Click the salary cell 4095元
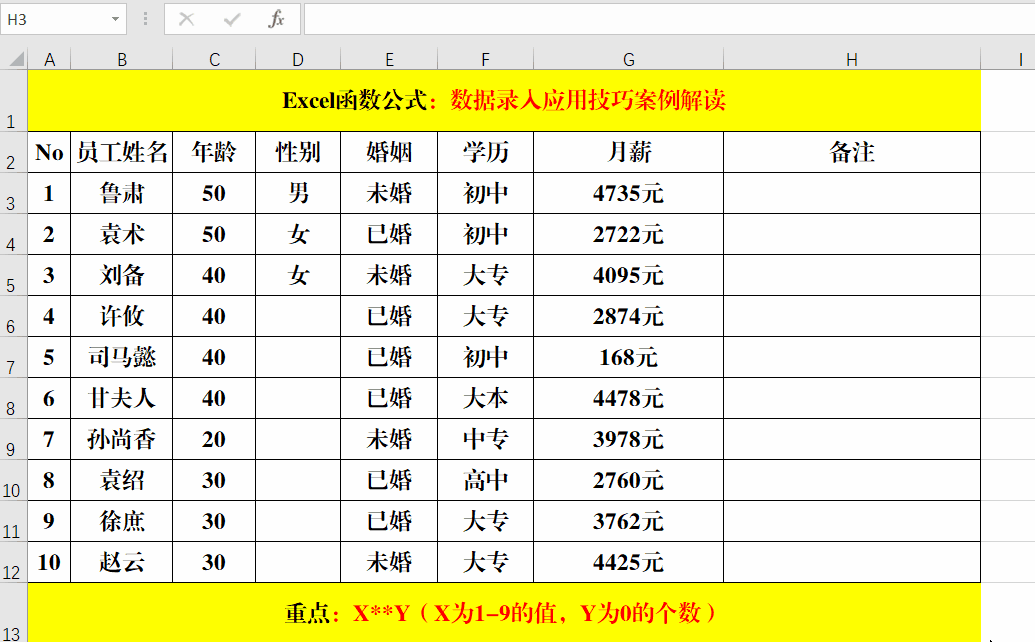The width and height of the screenshot is (1035, 642). click(628, 275)
